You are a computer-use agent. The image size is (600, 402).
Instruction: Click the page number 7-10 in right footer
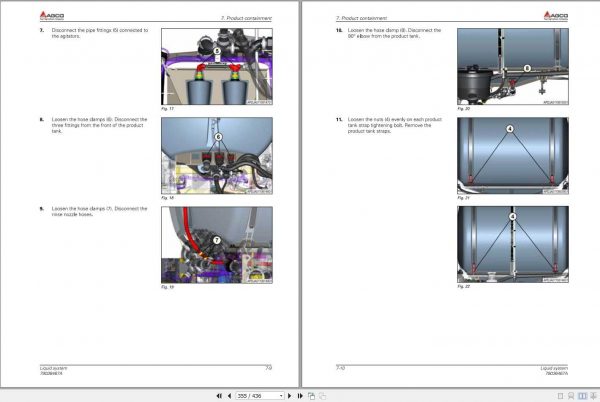tap(340, 368)
